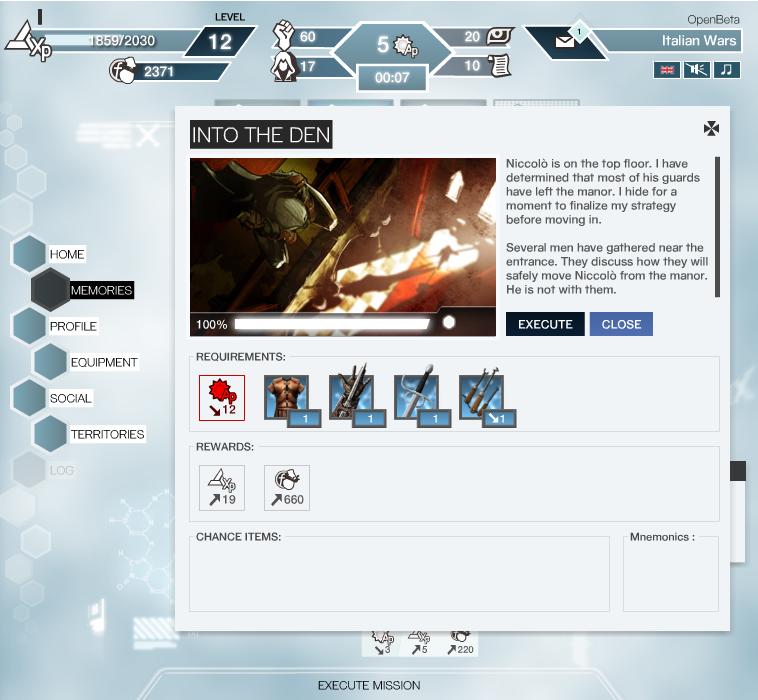This screenshot has width=758, height=700.
Task: Click the OpenBeta label
Action: [x=713, y=19]
